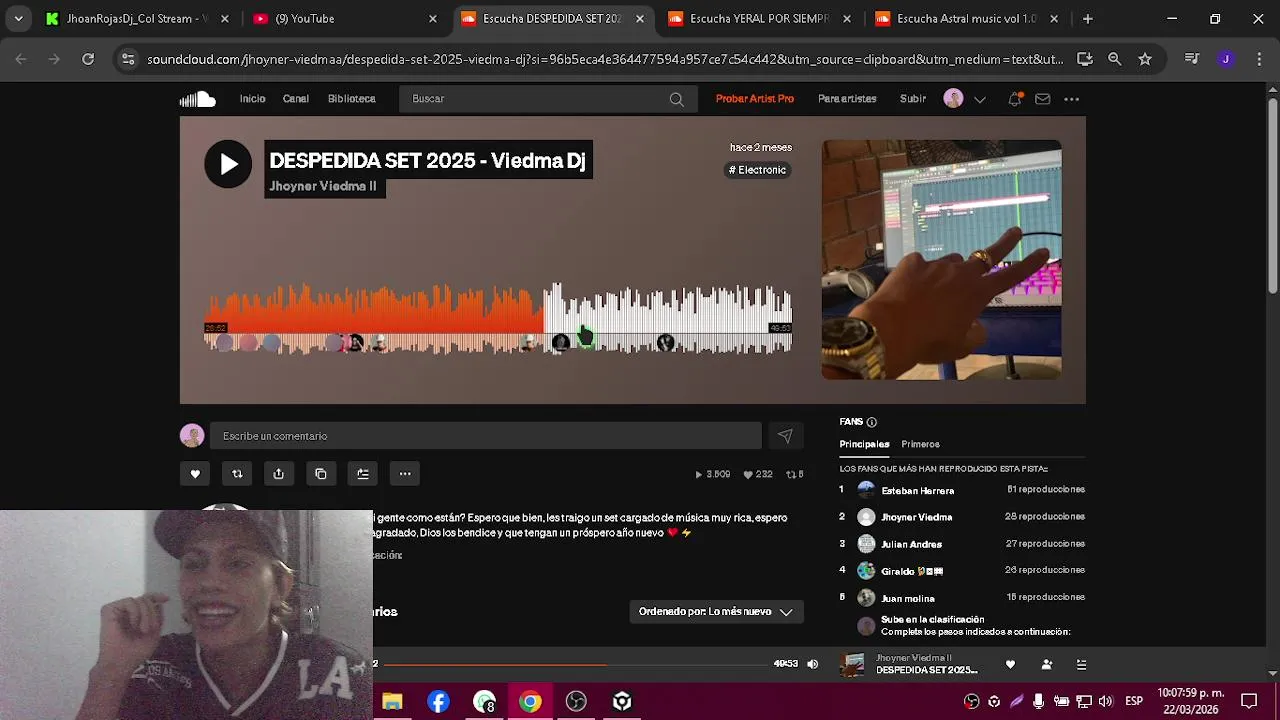Open the large track artwork image
The image size is (1280, 720).
942,260
